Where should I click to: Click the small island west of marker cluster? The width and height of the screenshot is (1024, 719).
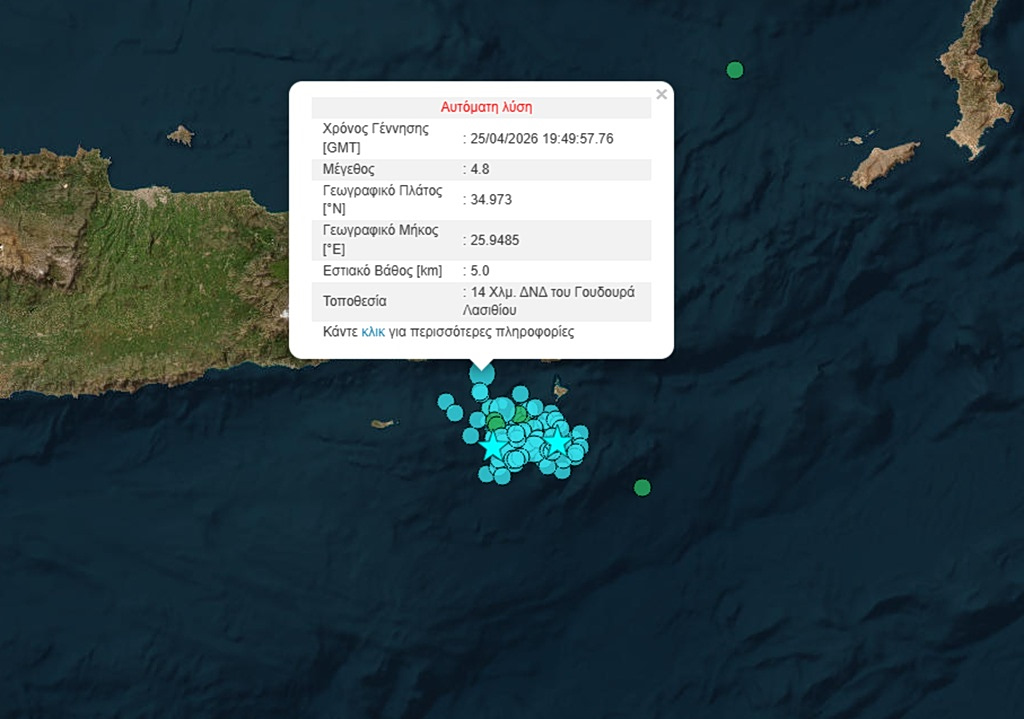[382, 424]
